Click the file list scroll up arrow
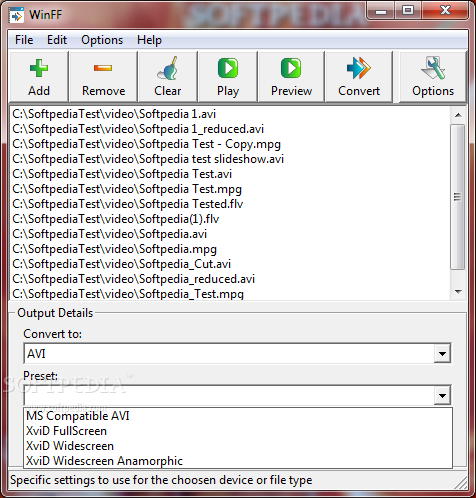476x498 pixels. [458, 115]
